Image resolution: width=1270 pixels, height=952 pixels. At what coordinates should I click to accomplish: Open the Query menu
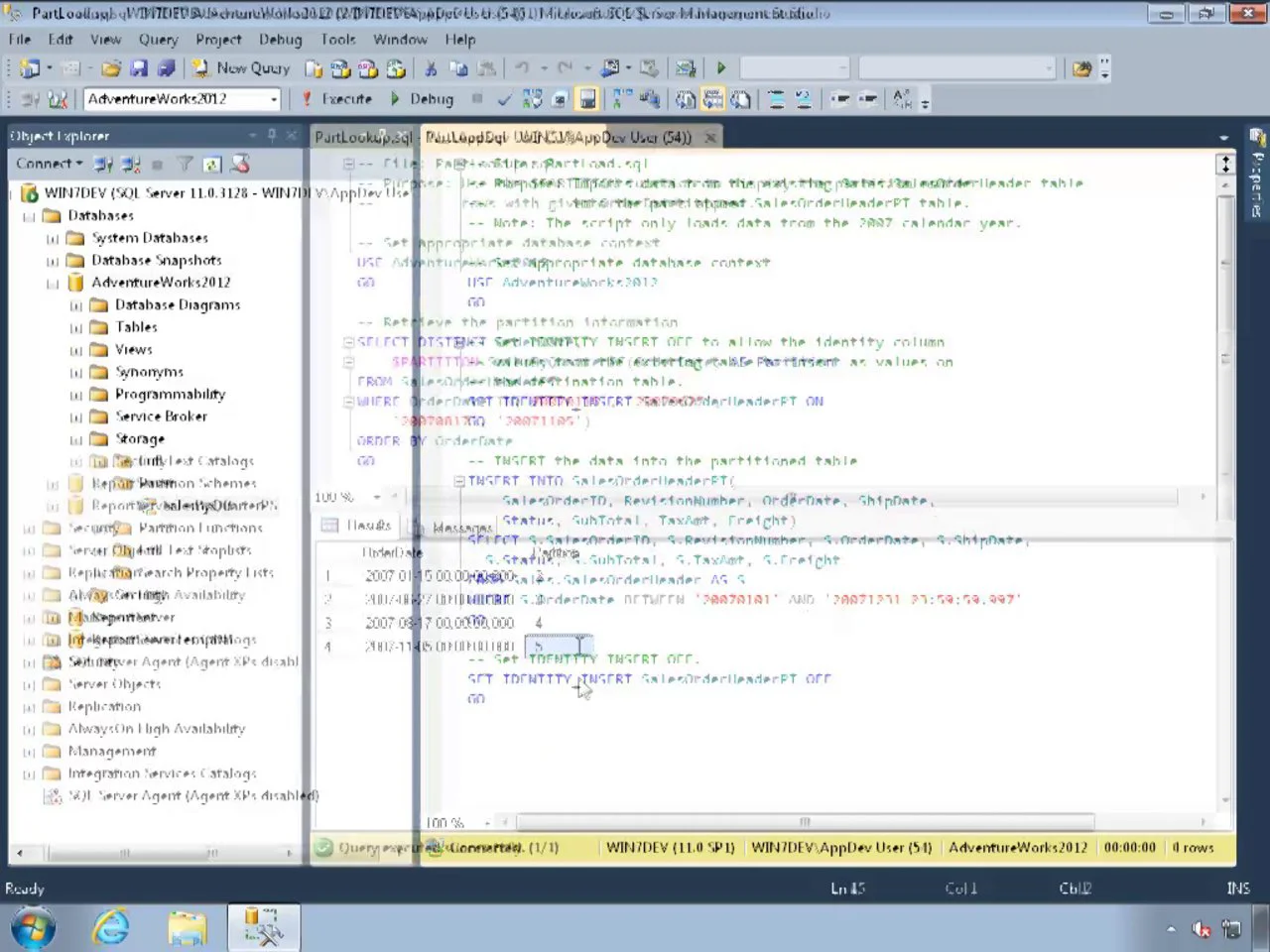coord(159,40)
